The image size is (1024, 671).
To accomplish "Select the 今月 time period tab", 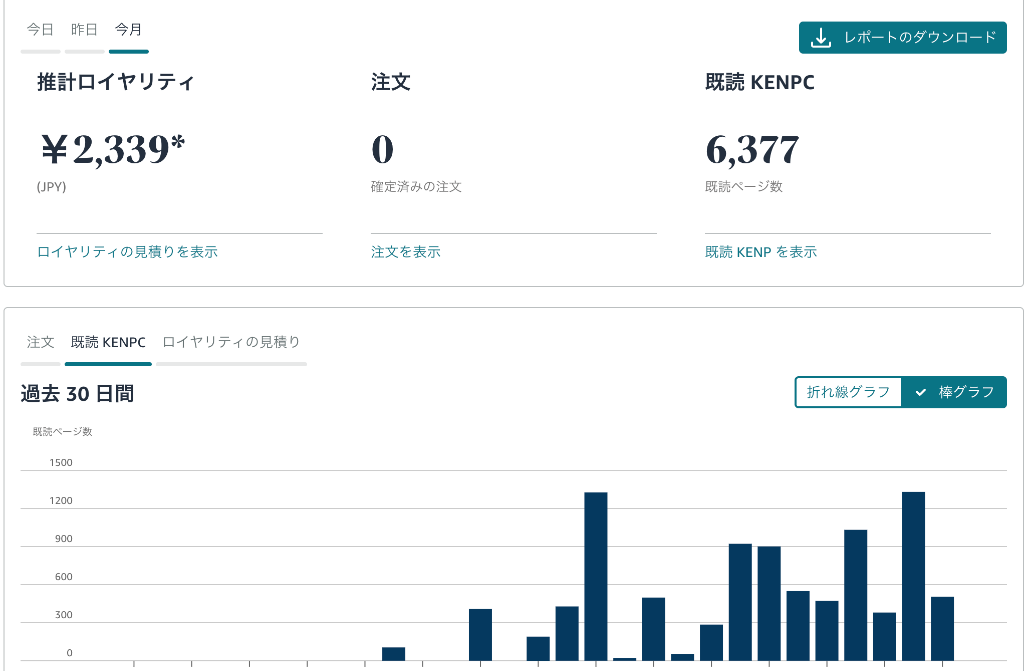I will (128, 29).
